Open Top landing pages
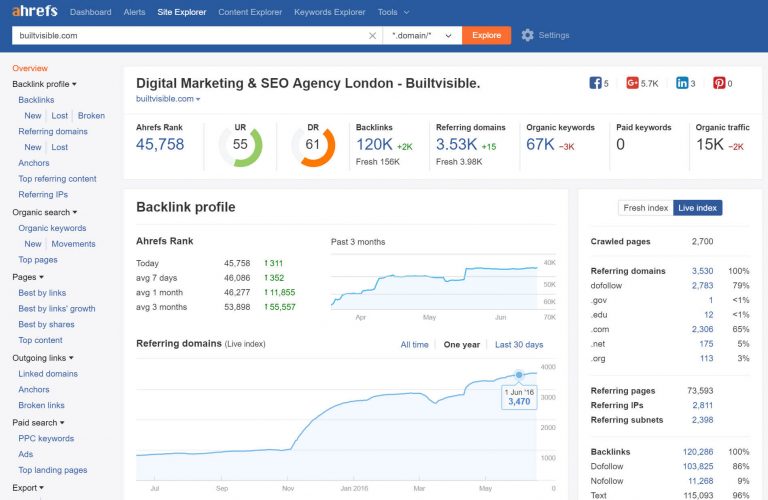The width and height of the screenshot is (768, 500). 52,470
